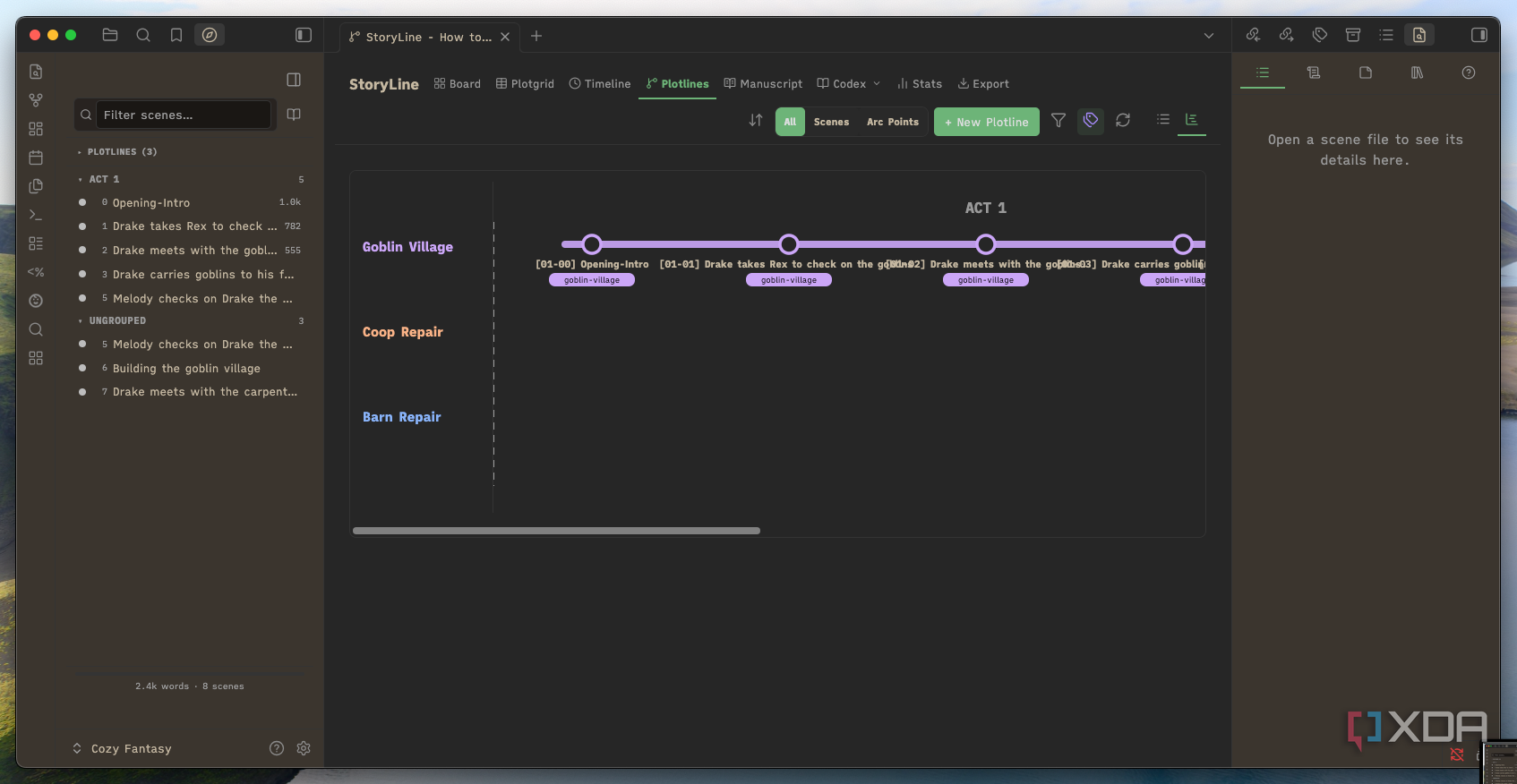The width and height of the screenshot is (1517, 784).
Task: Open a new tab with the plus icon
Action: [536, 36]
